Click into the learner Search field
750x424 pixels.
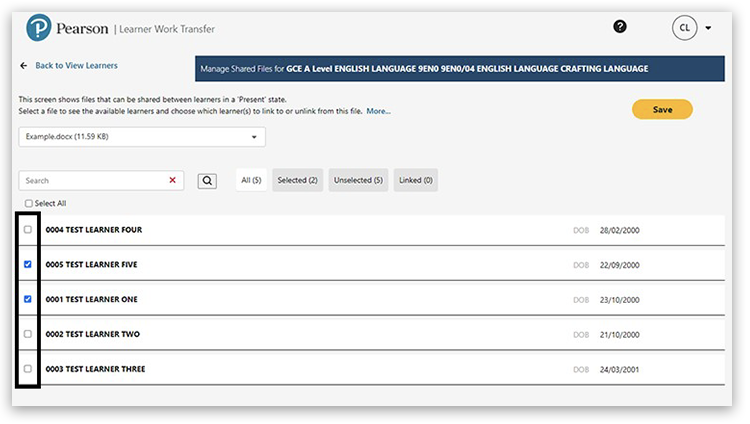(90, 181)
